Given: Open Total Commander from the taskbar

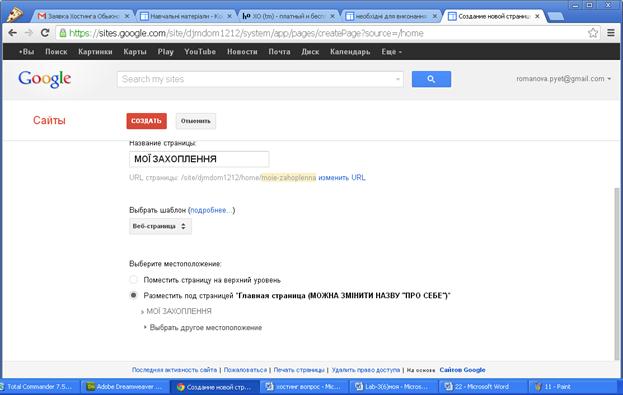Looking at the screenshot, I should tap(40, 387).
